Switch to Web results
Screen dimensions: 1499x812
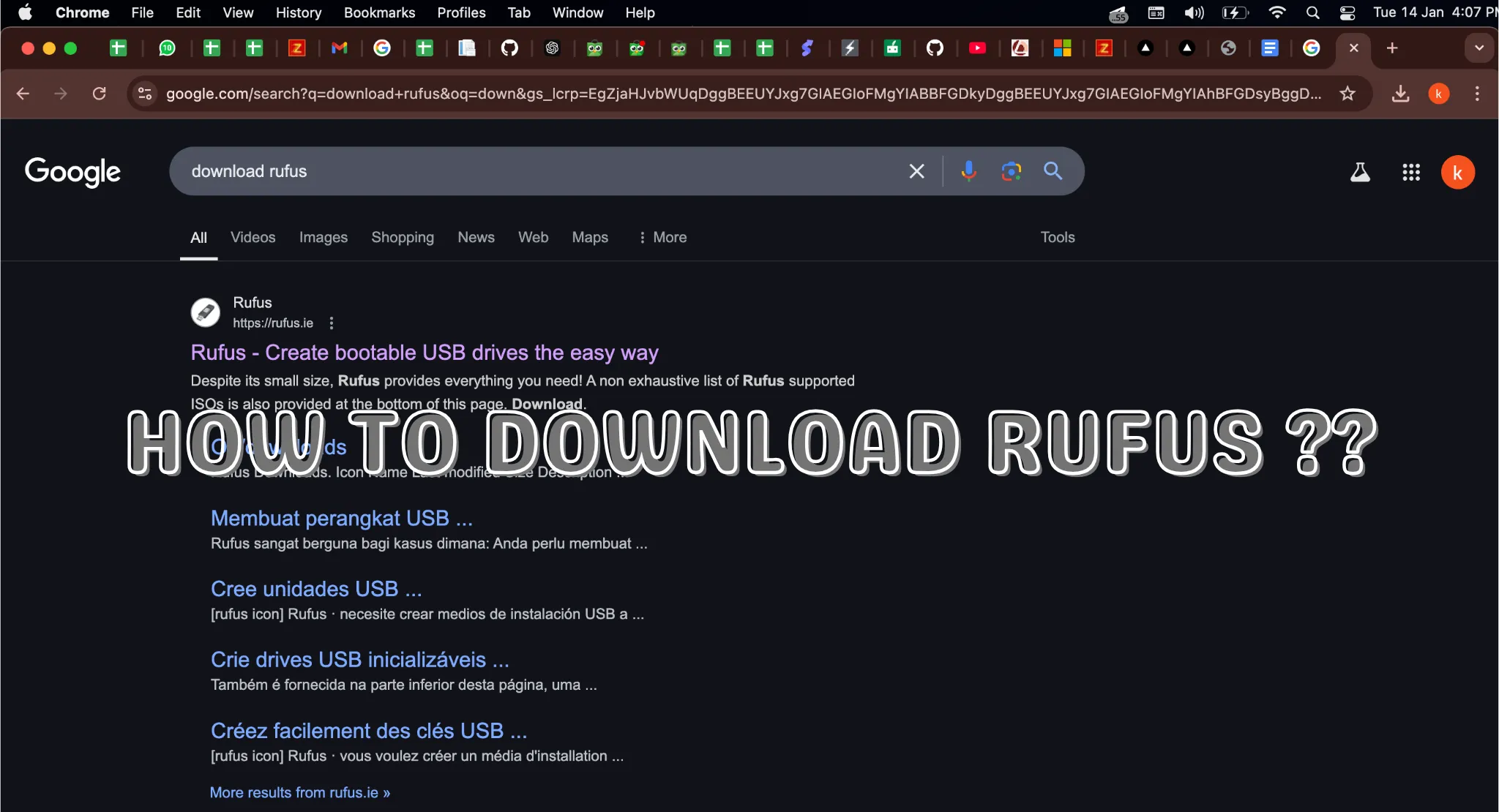(533, 238)
